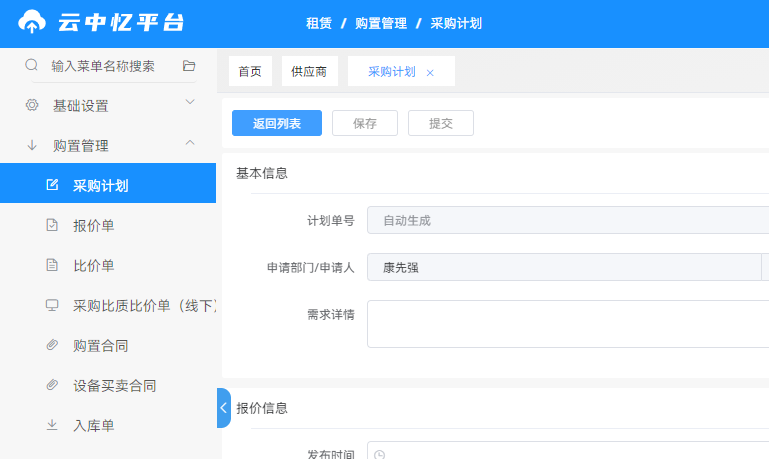
Task: Open 采购计划 in the sidebar
Action: pos(108,183)
